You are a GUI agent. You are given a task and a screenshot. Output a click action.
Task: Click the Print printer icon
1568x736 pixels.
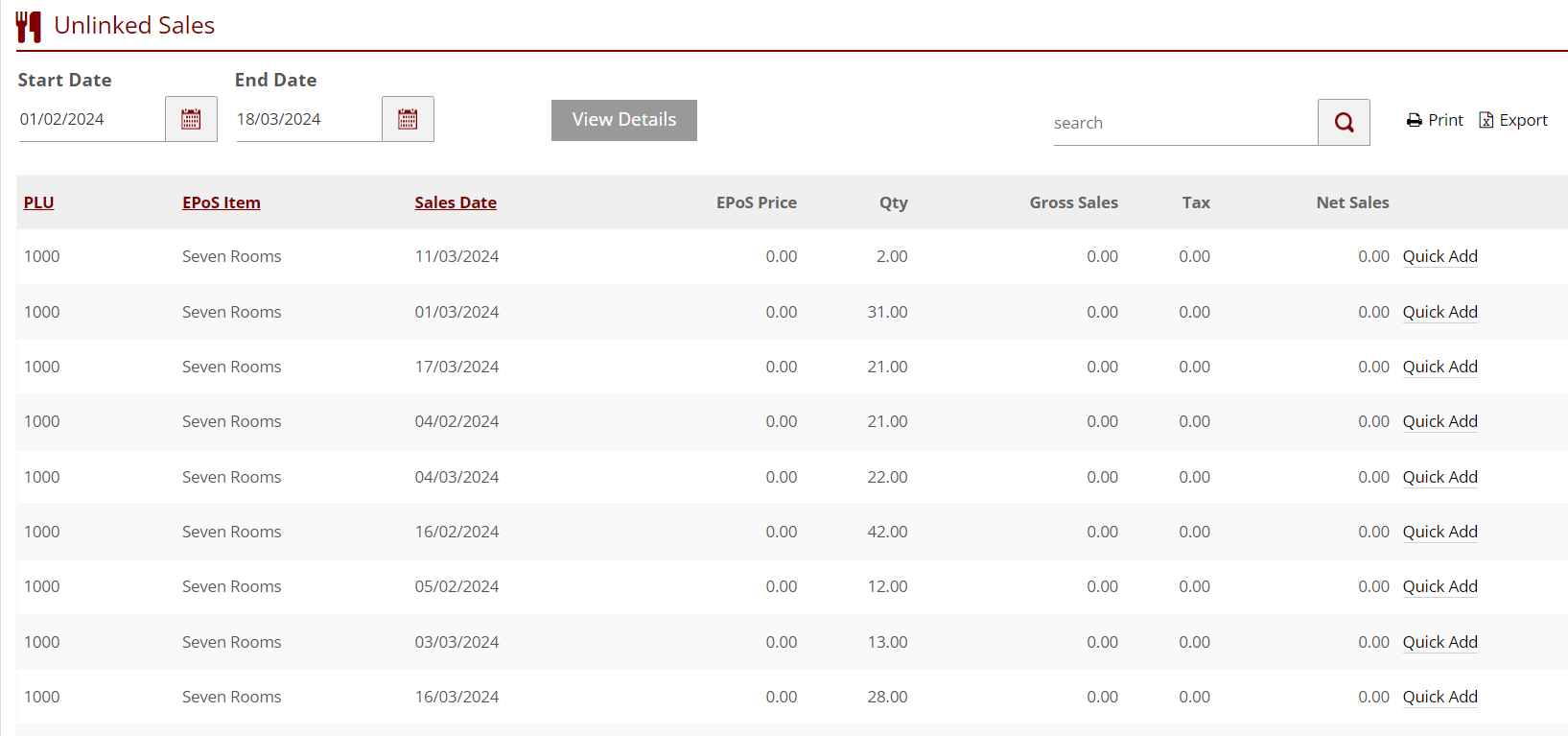(1414, 121)
